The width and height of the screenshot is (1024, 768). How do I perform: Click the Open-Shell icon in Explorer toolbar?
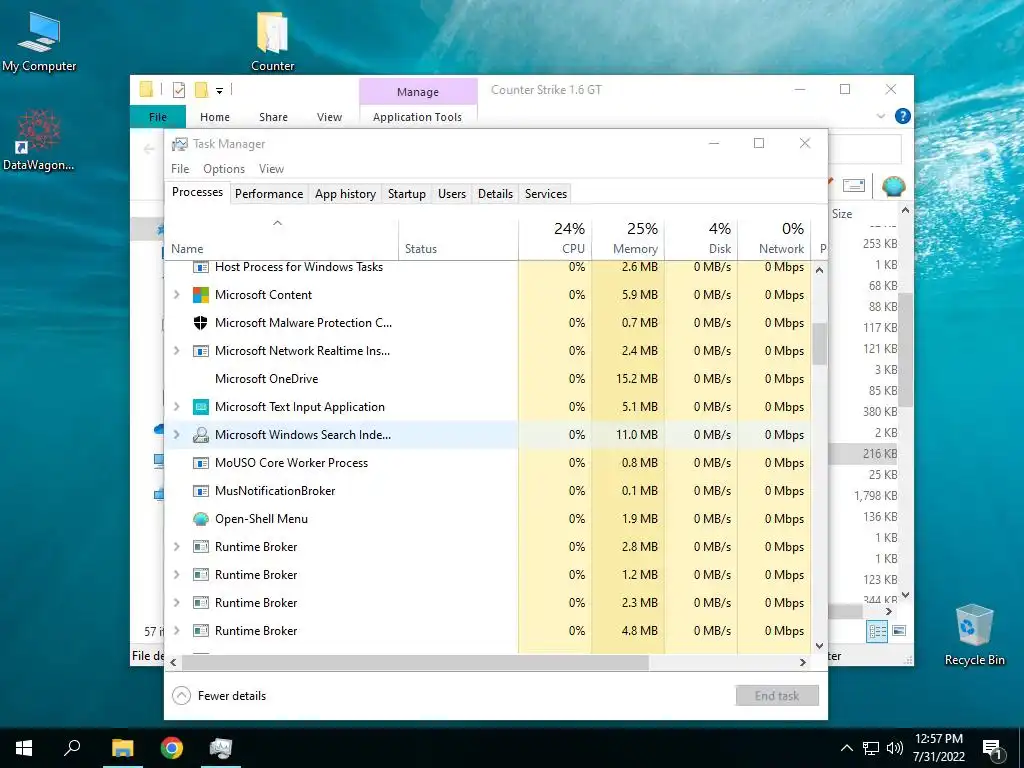pos(893,186)
